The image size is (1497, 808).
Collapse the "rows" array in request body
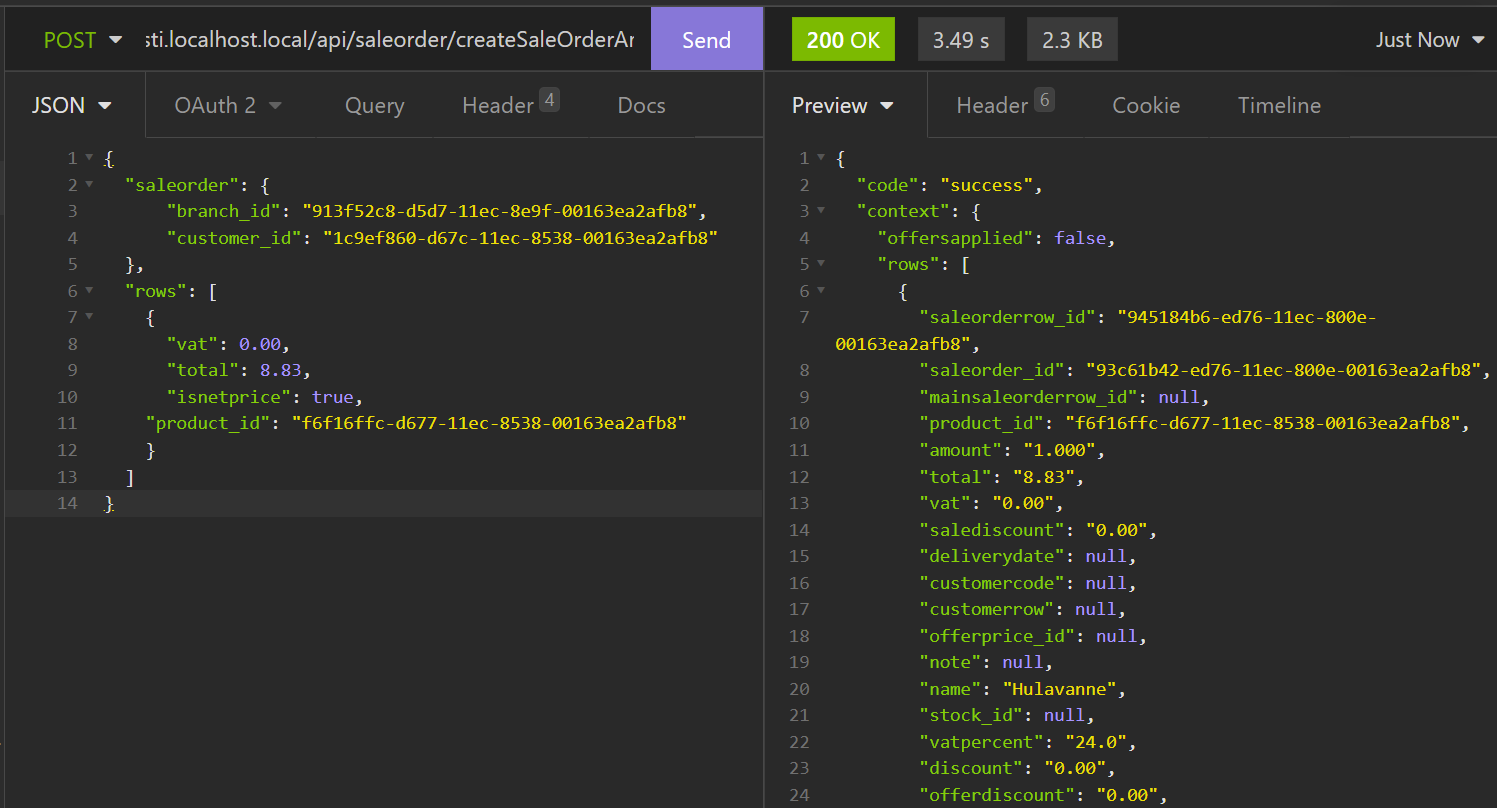pyautogui.click(x=89, y=291)
